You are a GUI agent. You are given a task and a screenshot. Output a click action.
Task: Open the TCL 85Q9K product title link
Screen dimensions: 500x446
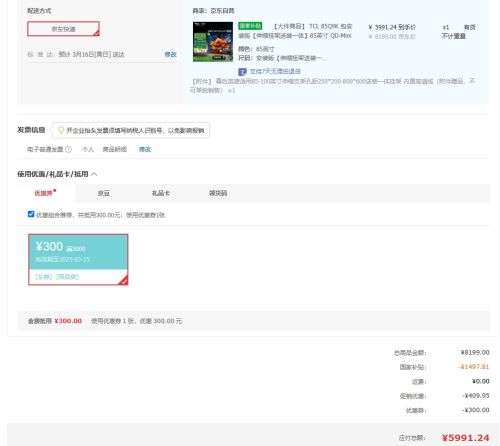295,31
